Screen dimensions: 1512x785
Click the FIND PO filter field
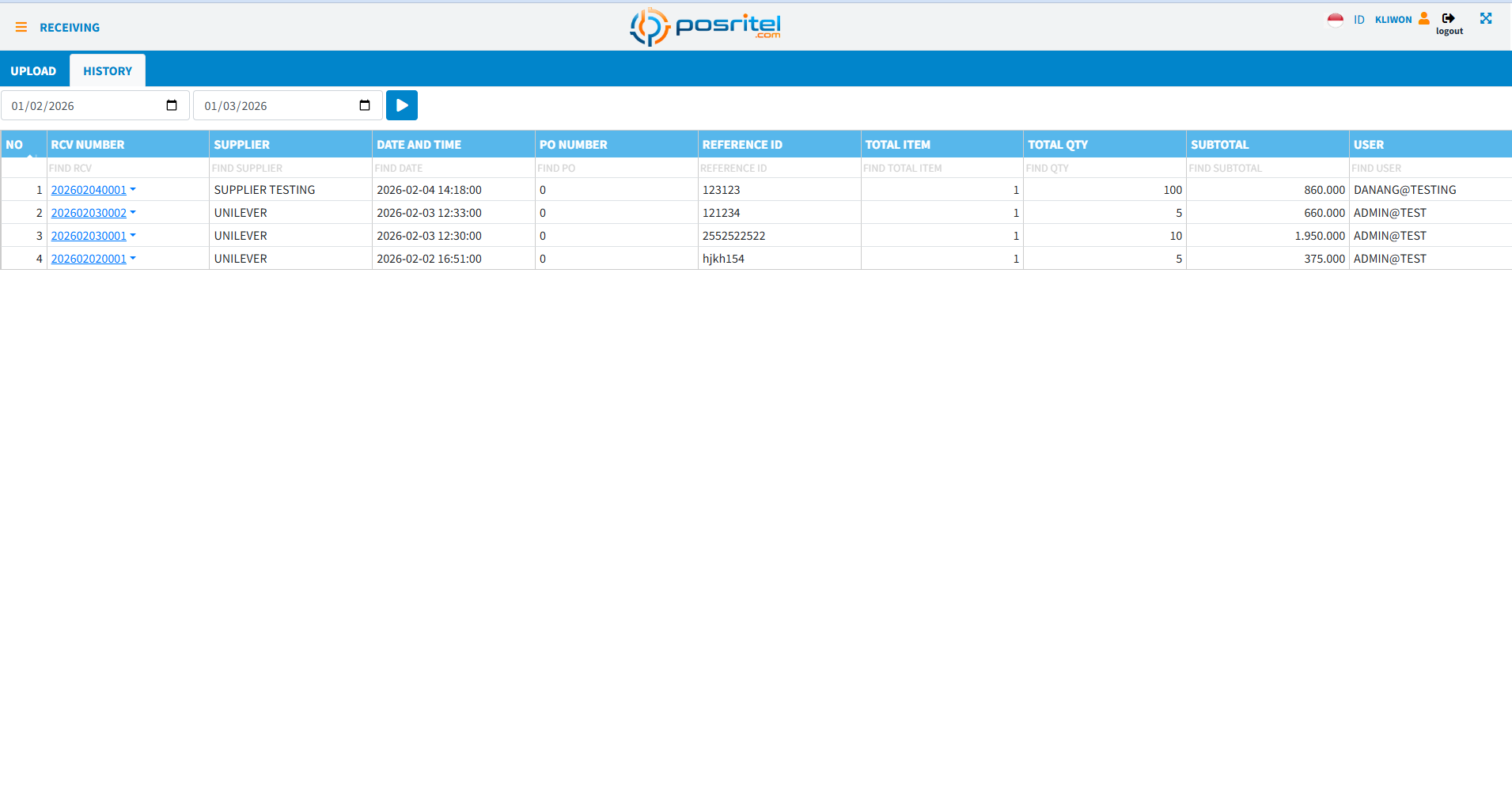(616, 168)
